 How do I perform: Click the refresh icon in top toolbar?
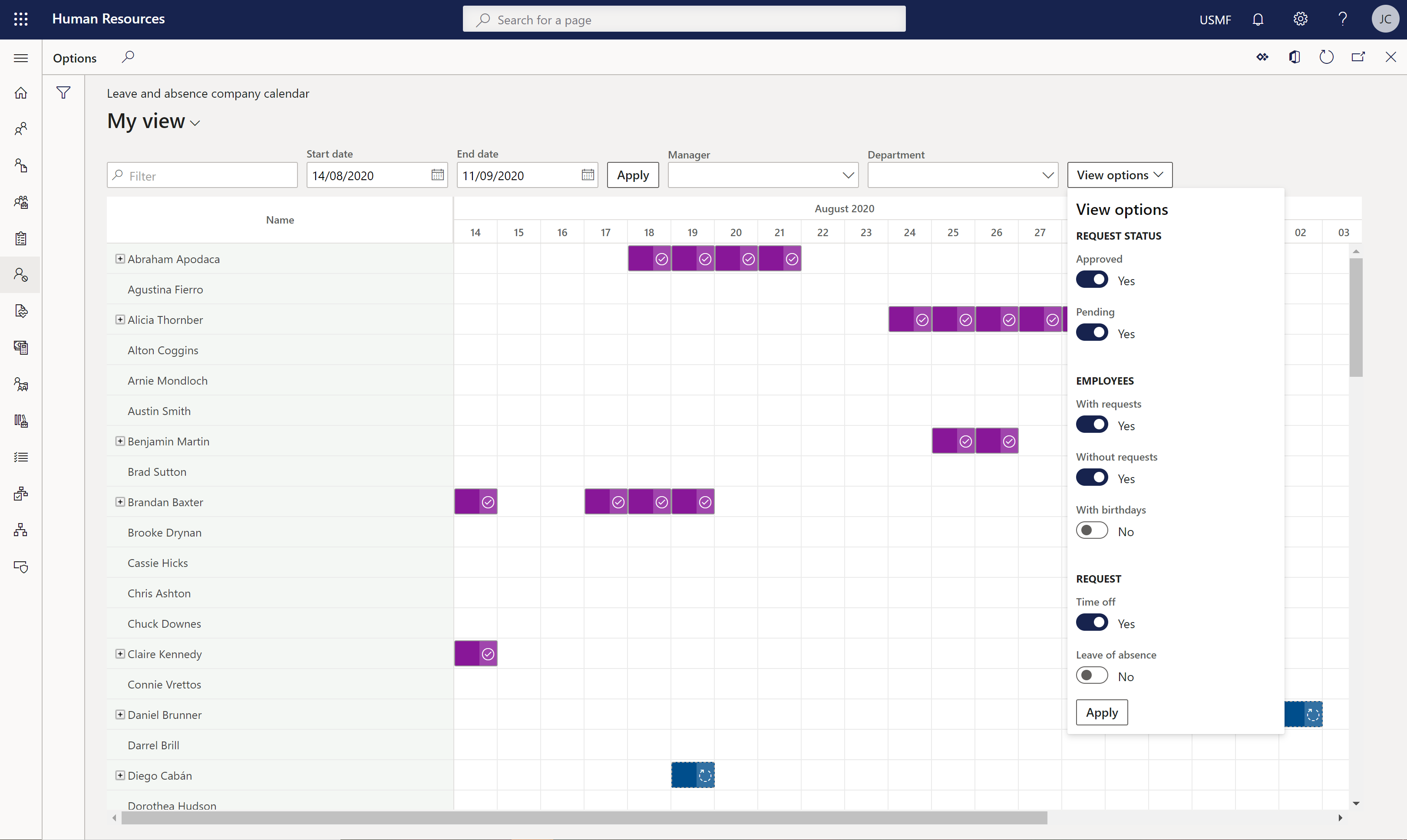[1325, 57]
